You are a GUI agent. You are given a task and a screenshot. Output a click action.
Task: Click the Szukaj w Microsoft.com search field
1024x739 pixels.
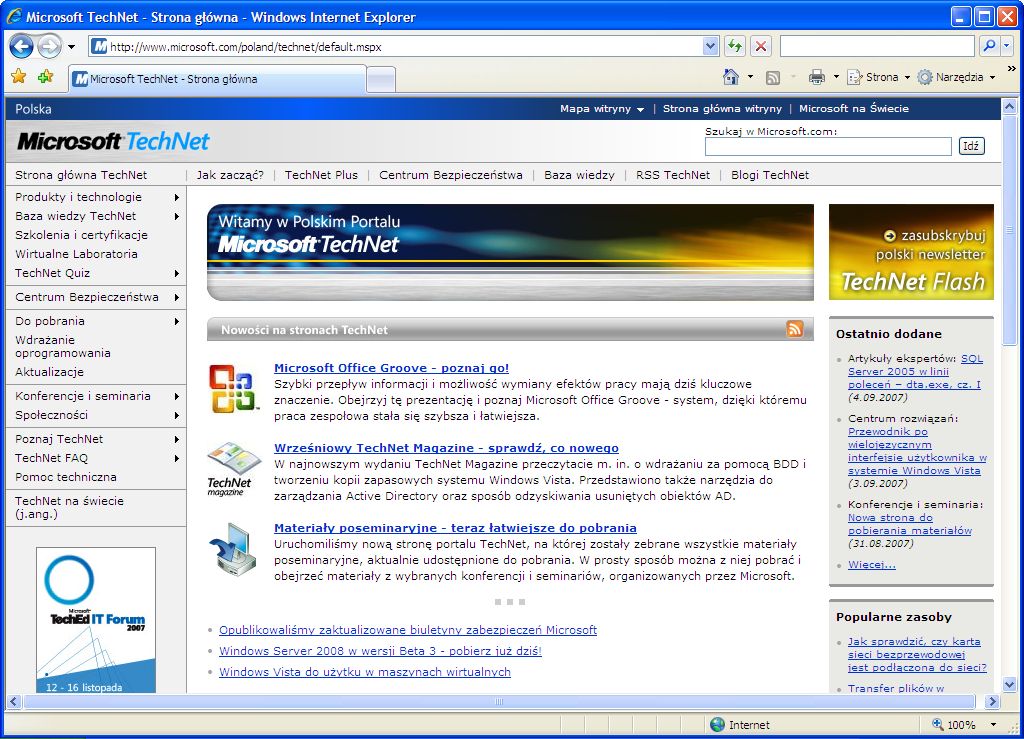828,146
